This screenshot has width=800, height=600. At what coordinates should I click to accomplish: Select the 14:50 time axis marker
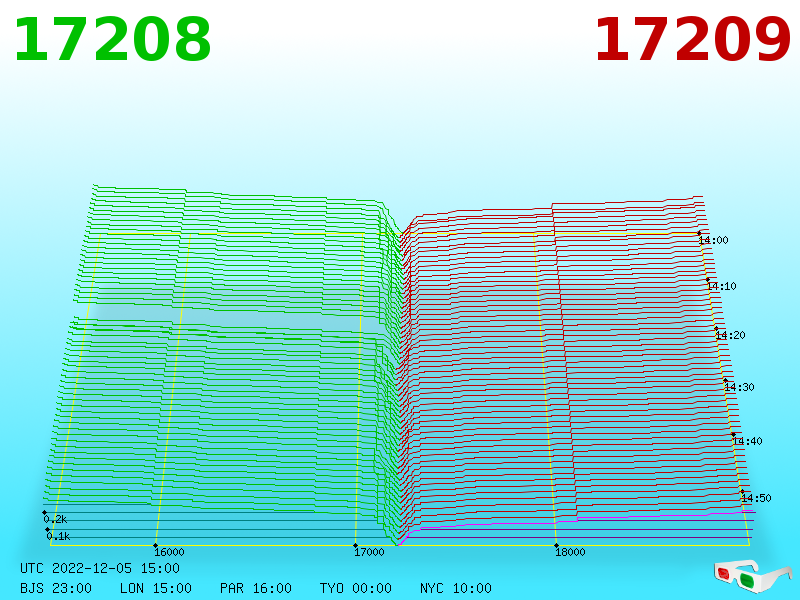coord(756,498)
